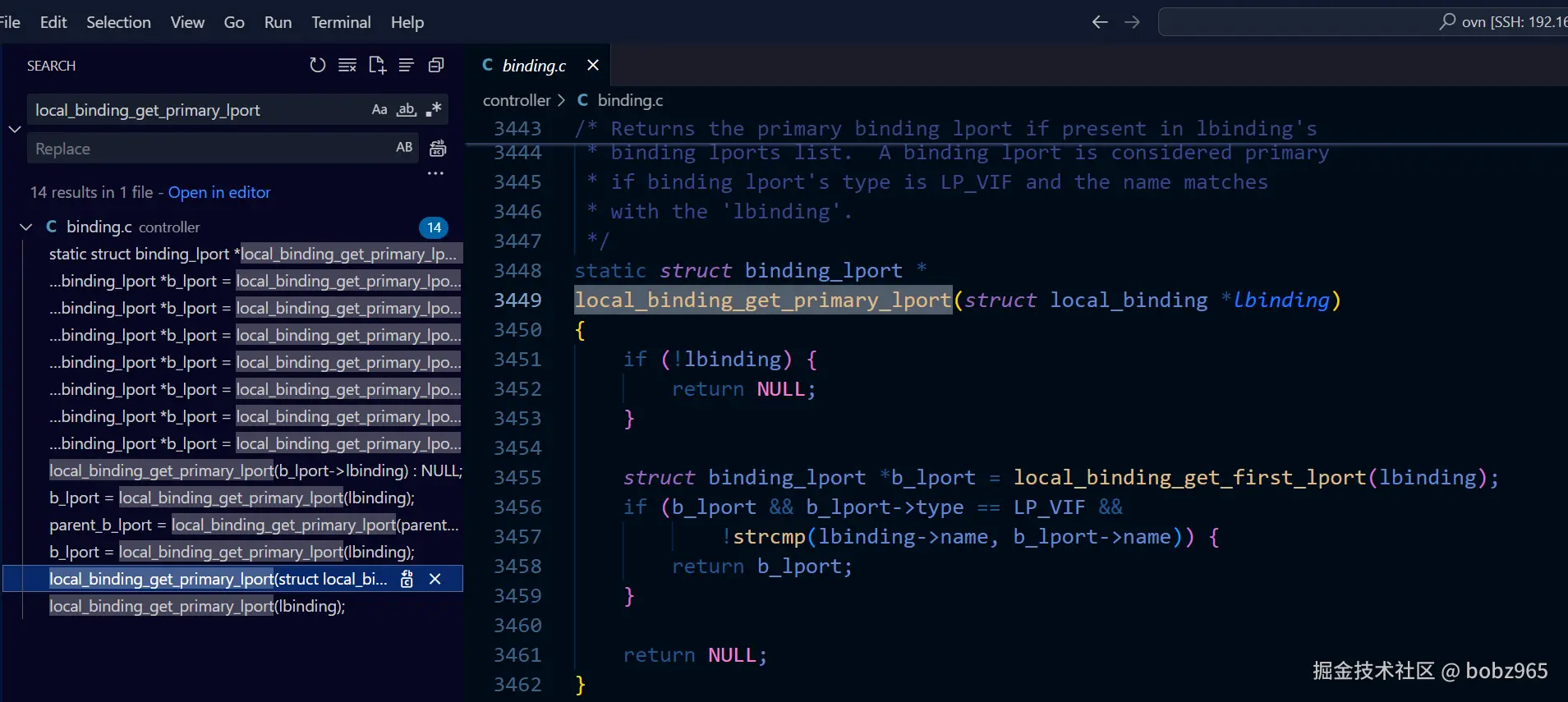Collapse all search results
Image resolution: width=1568 pixels, height=702 pixels.
pos(436,65)
